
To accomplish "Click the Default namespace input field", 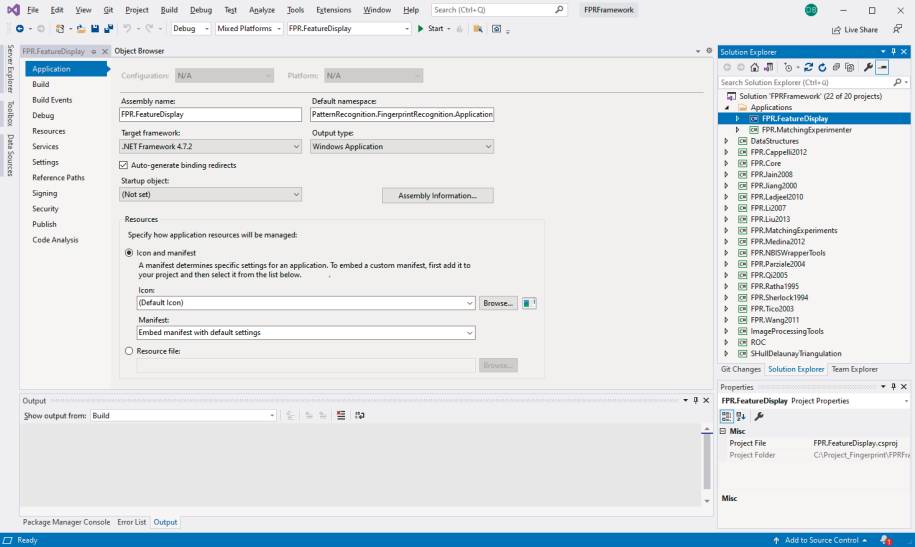I will (402, 114).
